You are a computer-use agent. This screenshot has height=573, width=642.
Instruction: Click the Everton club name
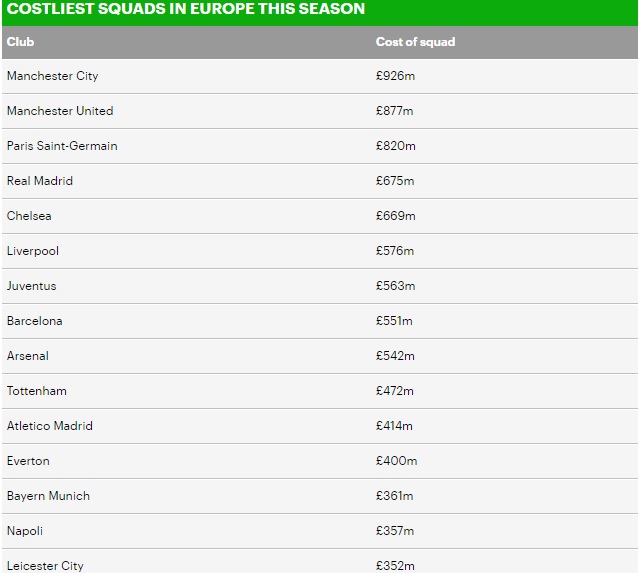tap(28, 461)
